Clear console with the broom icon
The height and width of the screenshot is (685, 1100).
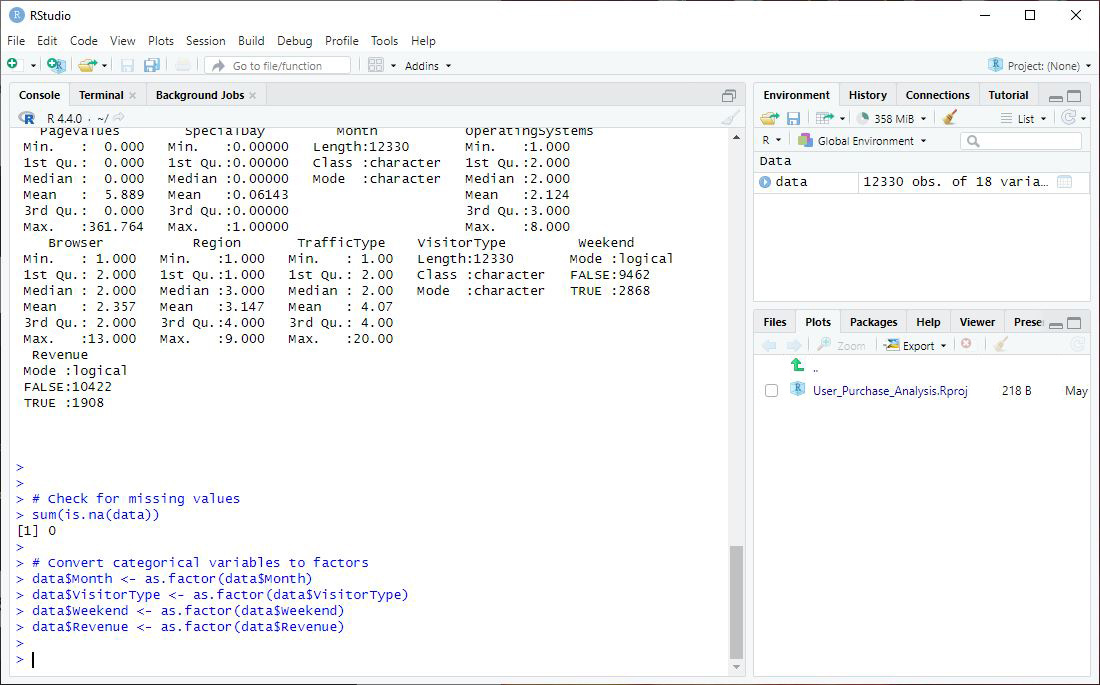(x=730, y=118)
